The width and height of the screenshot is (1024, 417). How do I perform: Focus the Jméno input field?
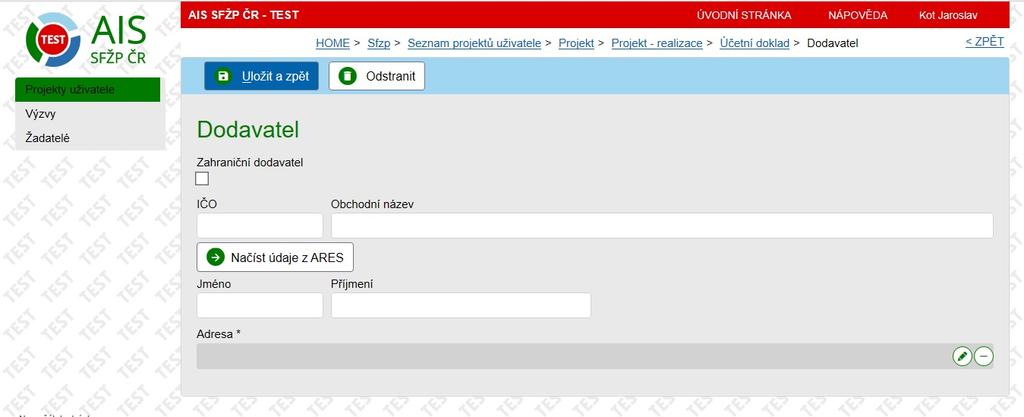click(260, 305)
